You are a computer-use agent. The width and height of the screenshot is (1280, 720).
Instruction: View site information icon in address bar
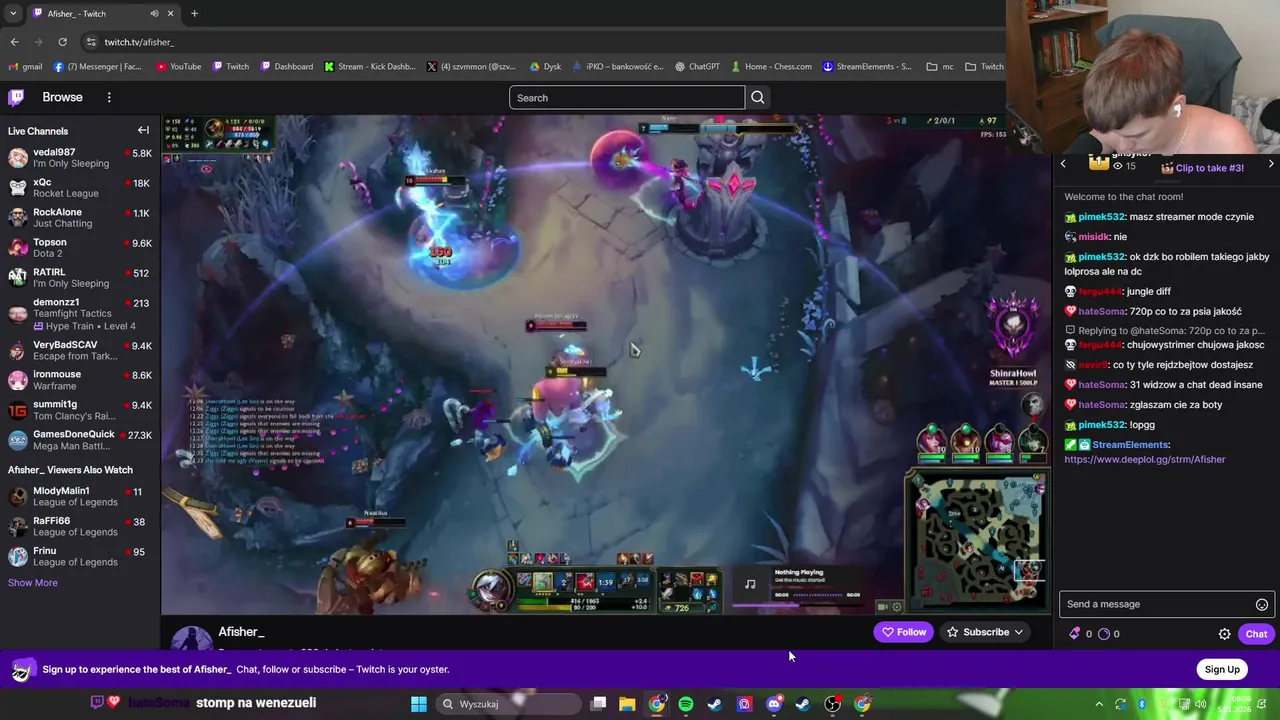tap(91, 42)
